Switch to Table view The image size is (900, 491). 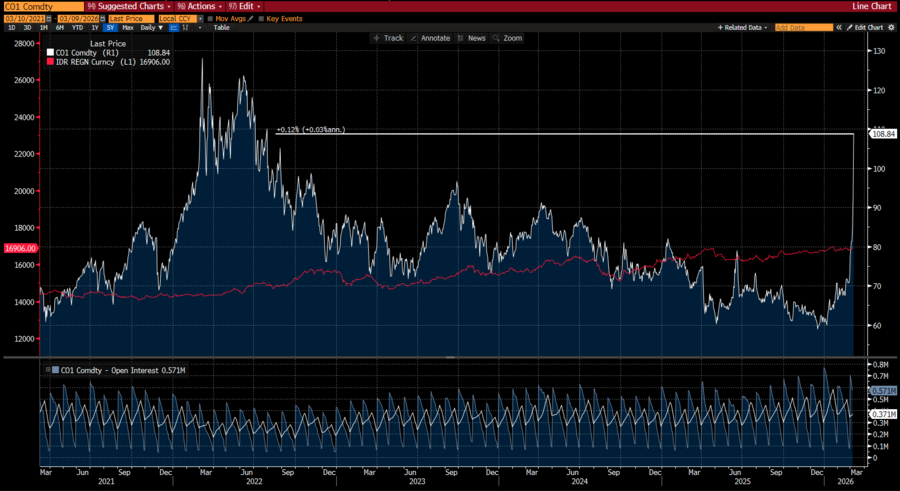coord(221,28)
